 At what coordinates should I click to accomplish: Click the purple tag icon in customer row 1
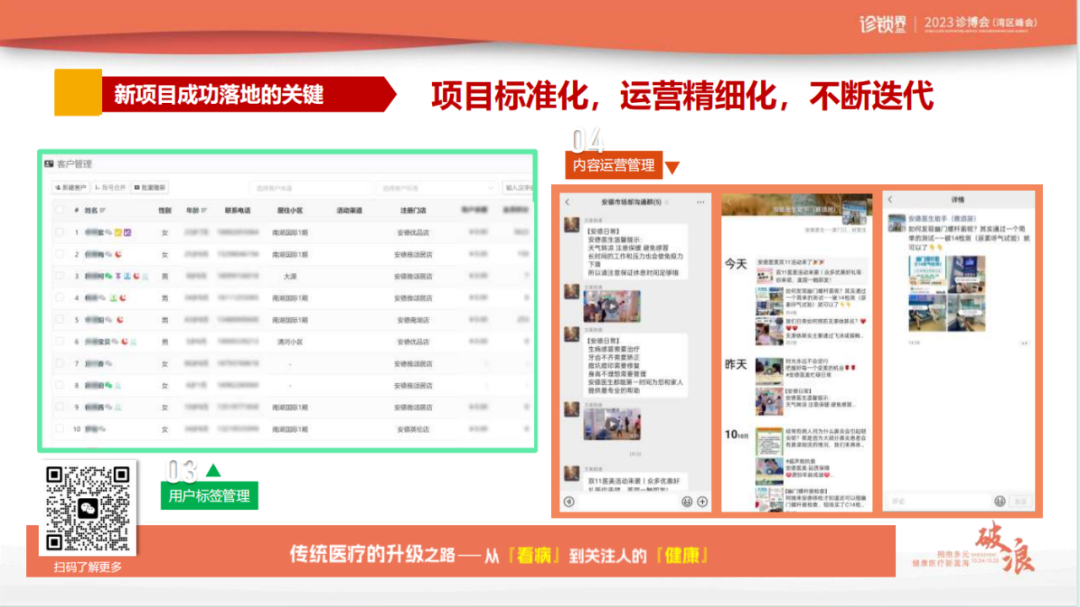(127, 232)
